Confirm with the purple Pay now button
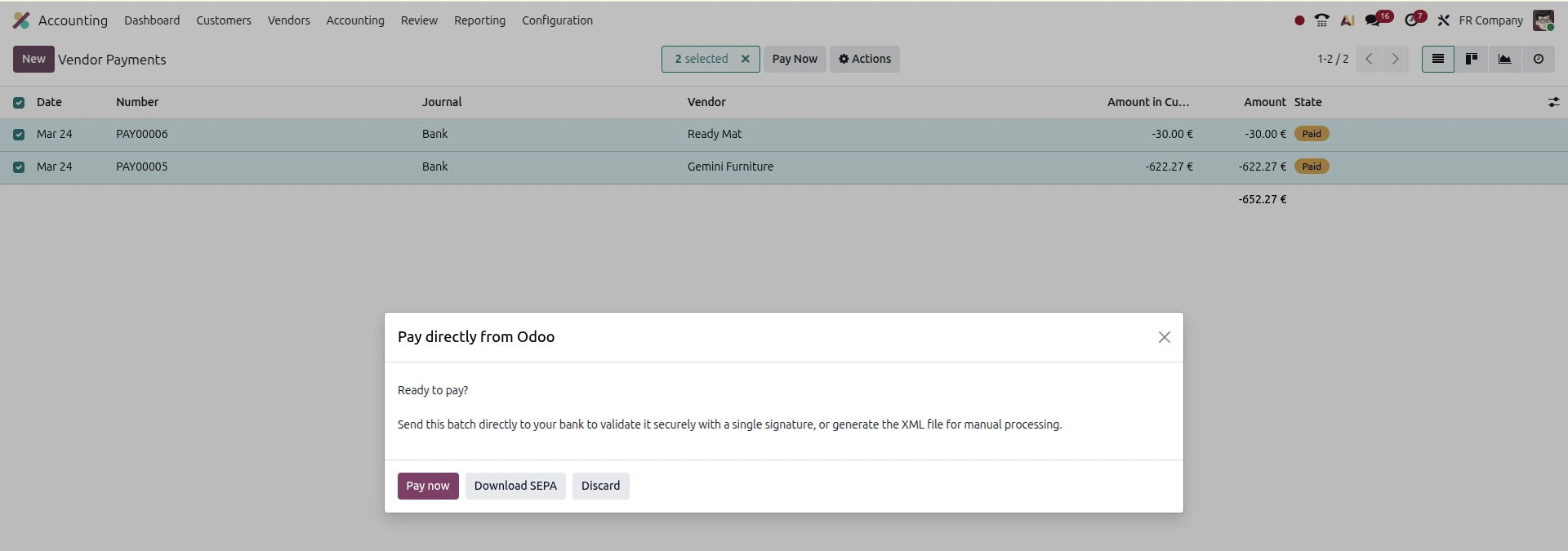 428,486
